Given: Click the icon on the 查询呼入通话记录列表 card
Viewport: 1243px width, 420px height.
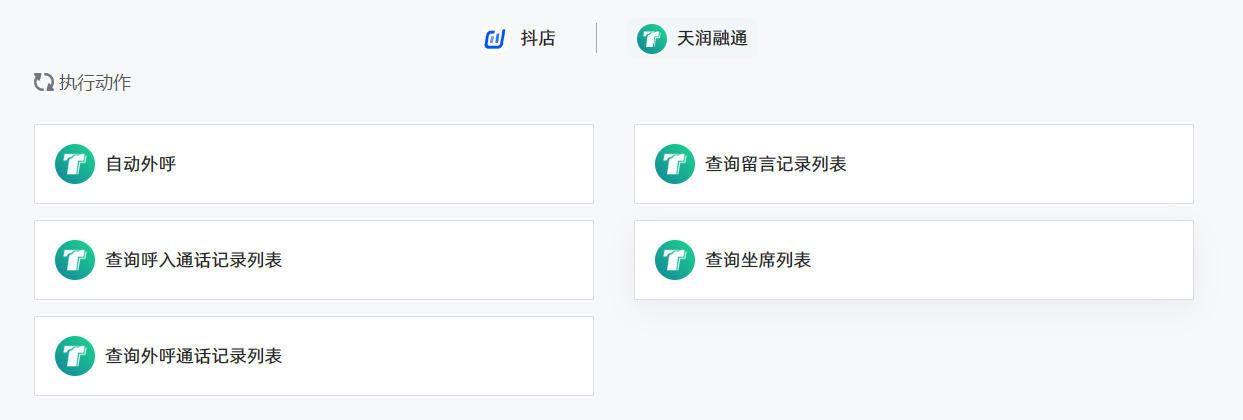Looking at the screenshot, I should pyautogui.click(x=75, y=260).
